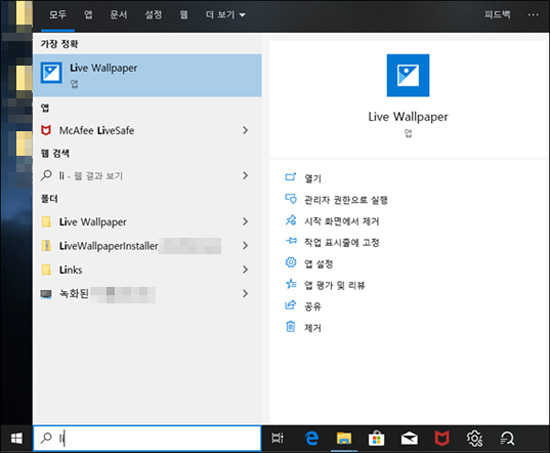The height and width of the screenshot is (453, 550).
Task: Click in the taskbar search box
Action: tap(147, 438)
